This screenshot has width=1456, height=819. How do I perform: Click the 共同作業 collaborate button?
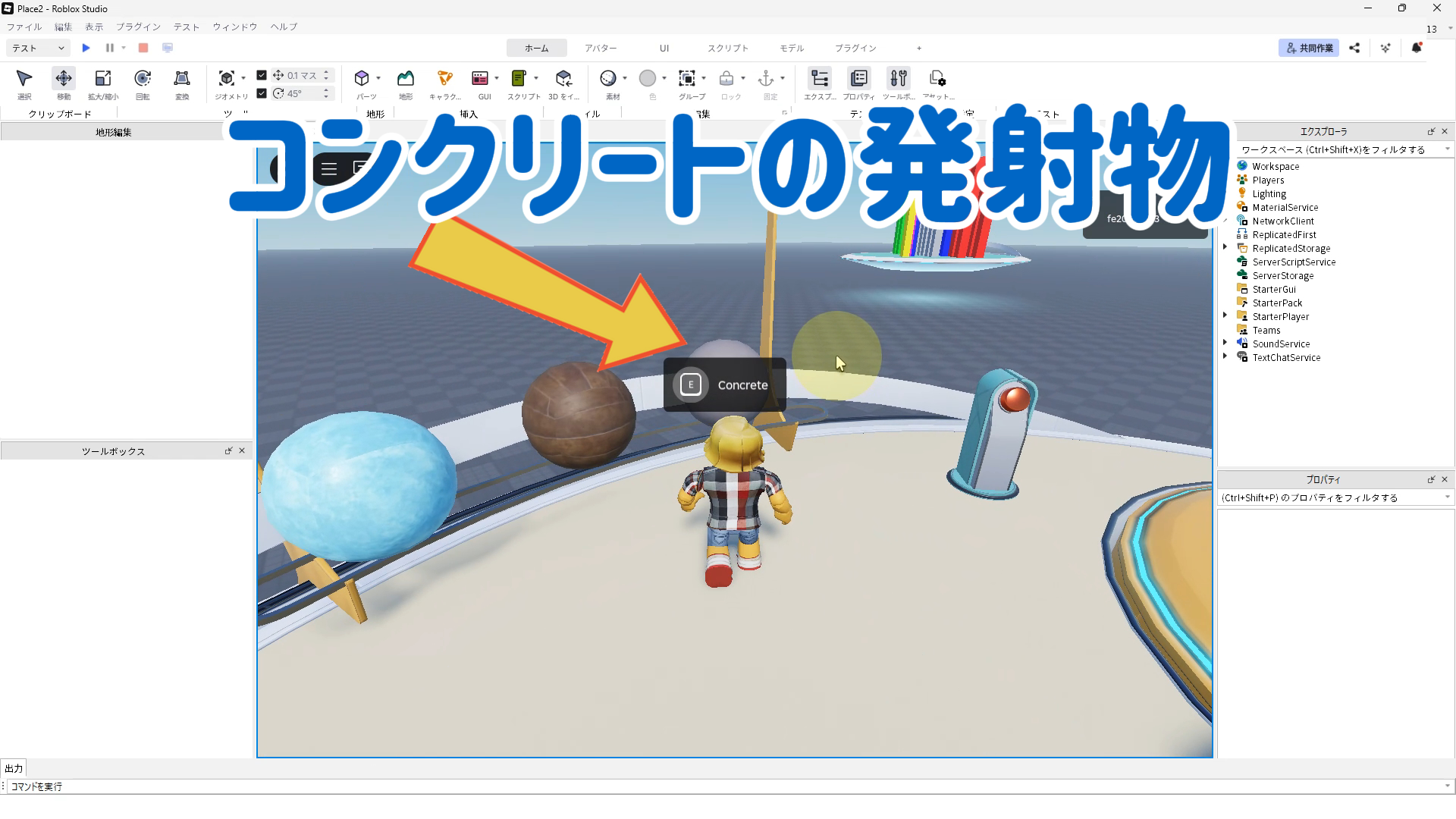1309,48
